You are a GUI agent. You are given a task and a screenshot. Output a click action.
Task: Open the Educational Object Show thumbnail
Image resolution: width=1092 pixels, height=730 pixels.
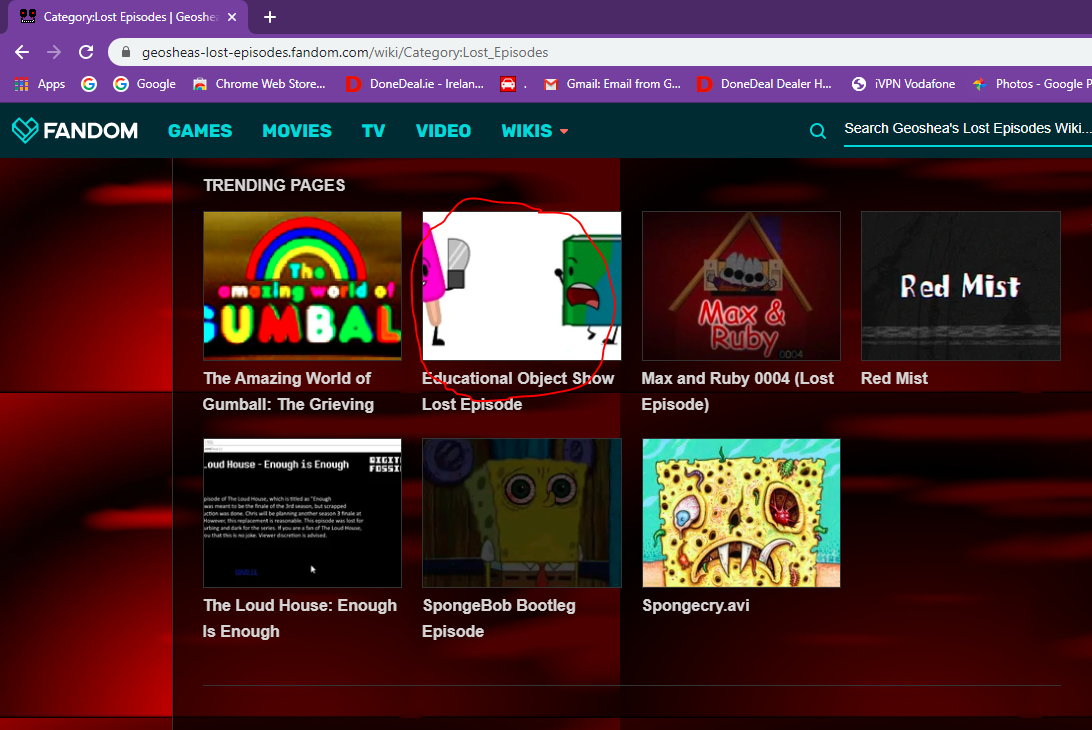tap(522, 286)
